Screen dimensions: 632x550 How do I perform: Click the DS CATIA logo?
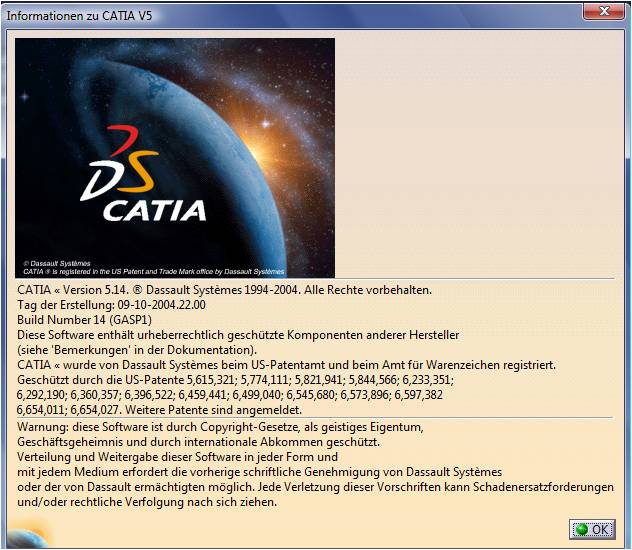(143, 173)
